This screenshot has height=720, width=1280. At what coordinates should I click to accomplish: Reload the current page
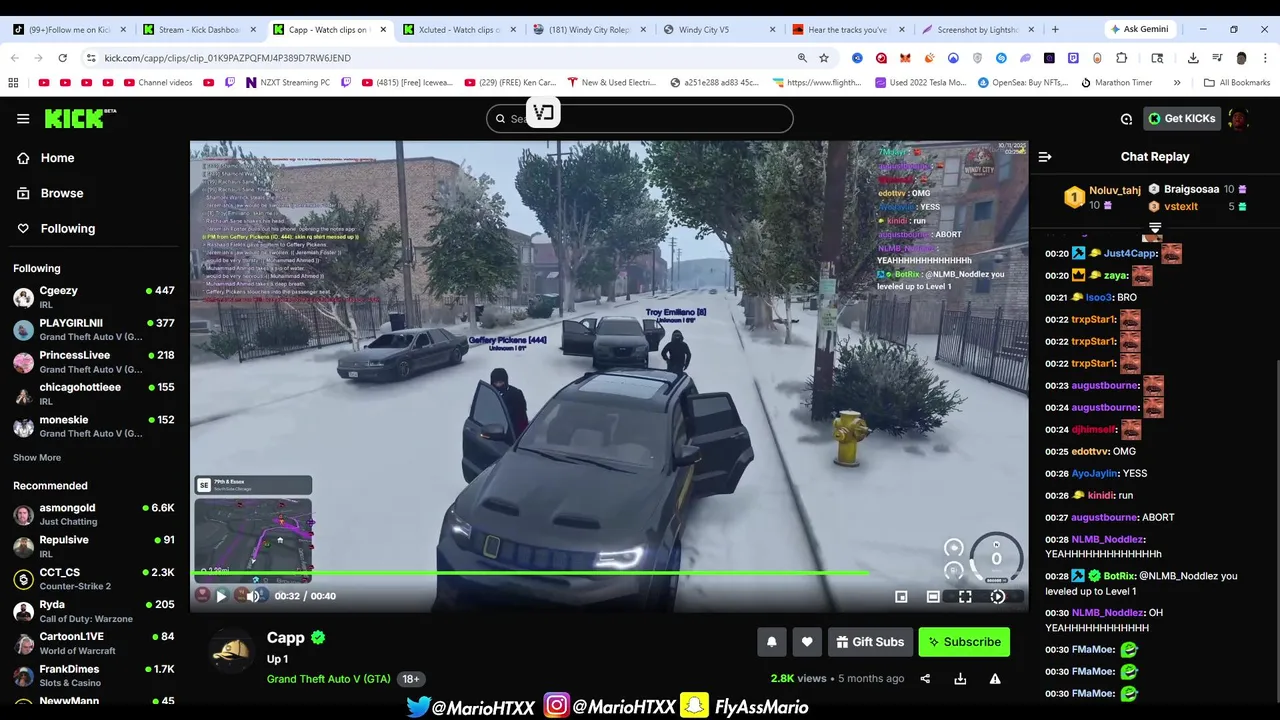[x=62, y=58]
